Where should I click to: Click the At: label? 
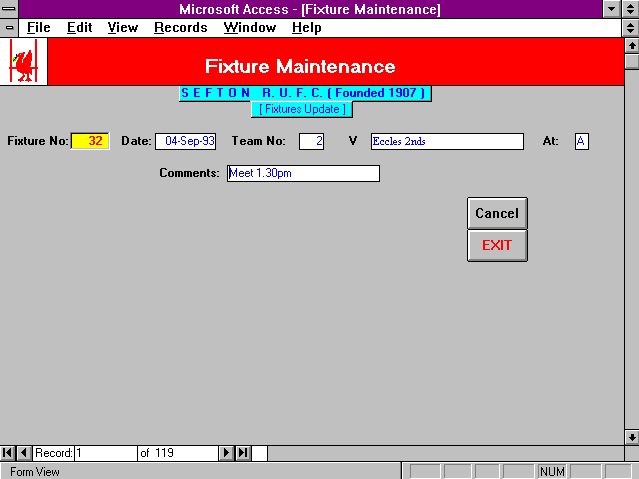(x=551, y=141)
